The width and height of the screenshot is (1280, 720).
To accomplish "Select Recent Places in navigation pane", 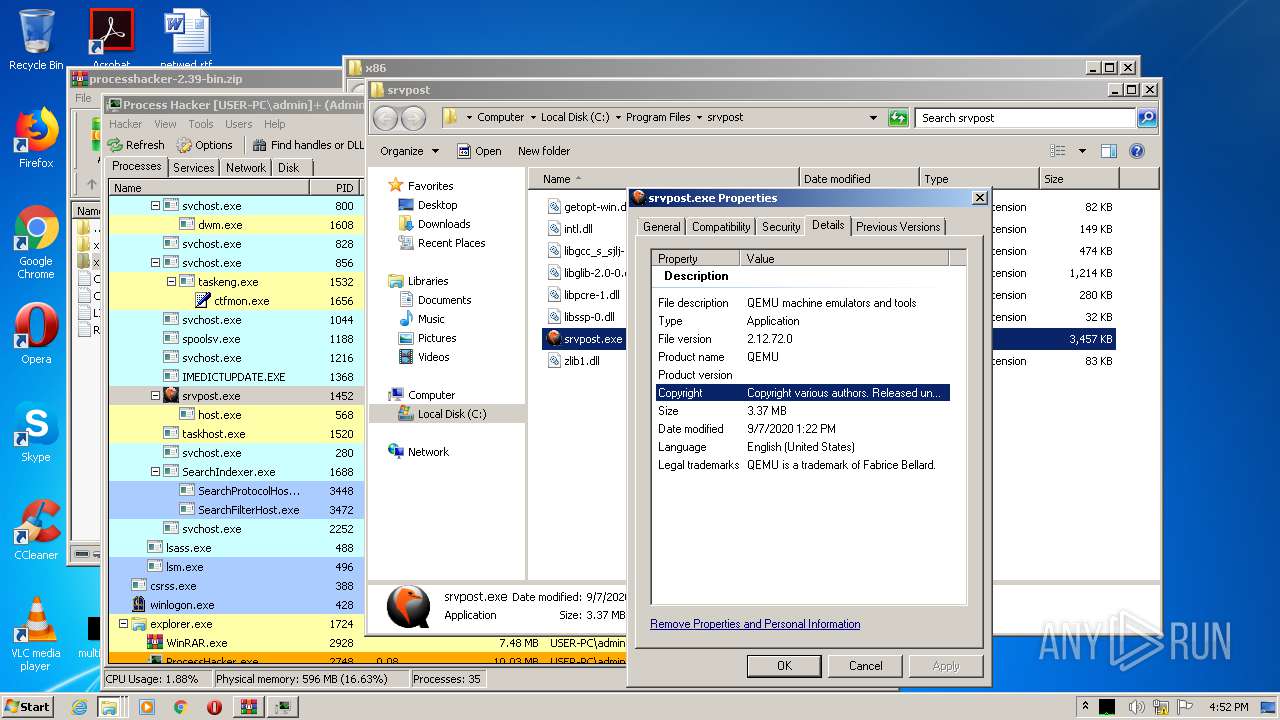I will point(451,243).
